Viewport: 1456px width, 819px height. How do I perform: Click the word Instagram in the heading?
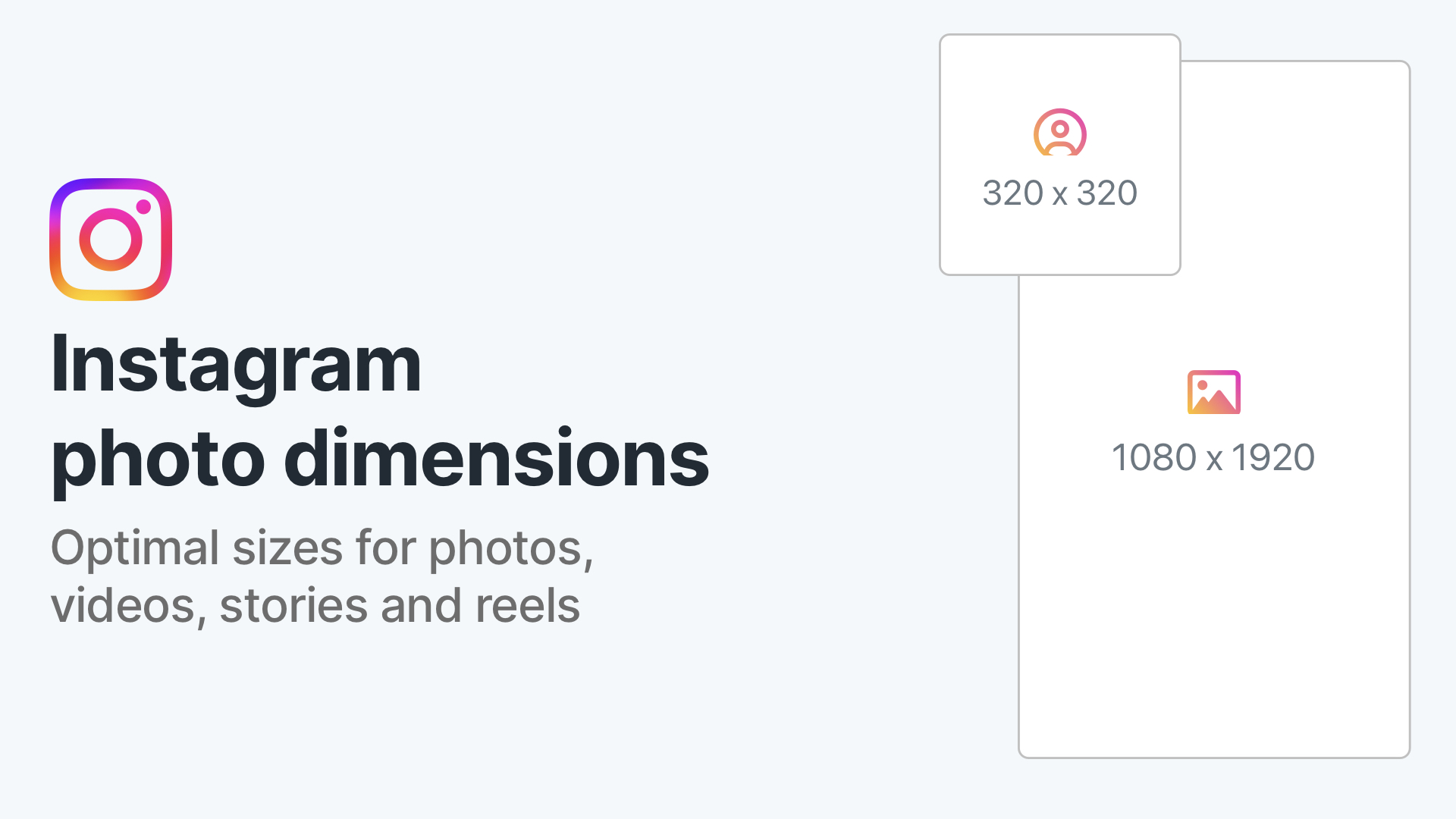click(x=236, y=366)
